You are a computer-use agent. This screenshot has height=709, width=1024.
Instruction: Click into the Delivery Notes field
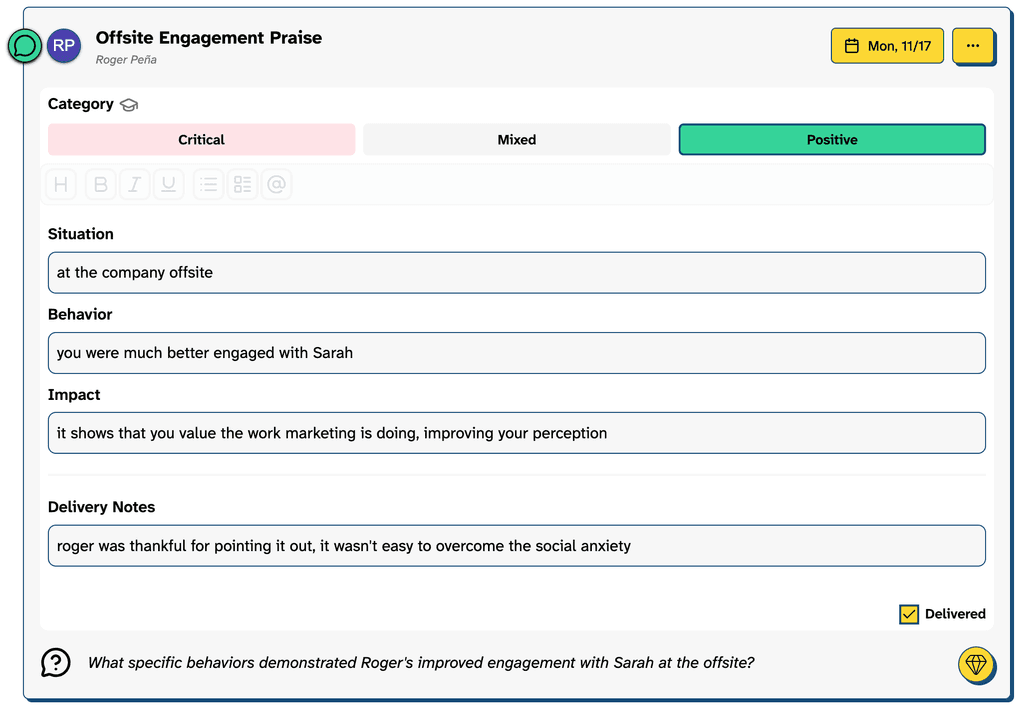[516, 546]
